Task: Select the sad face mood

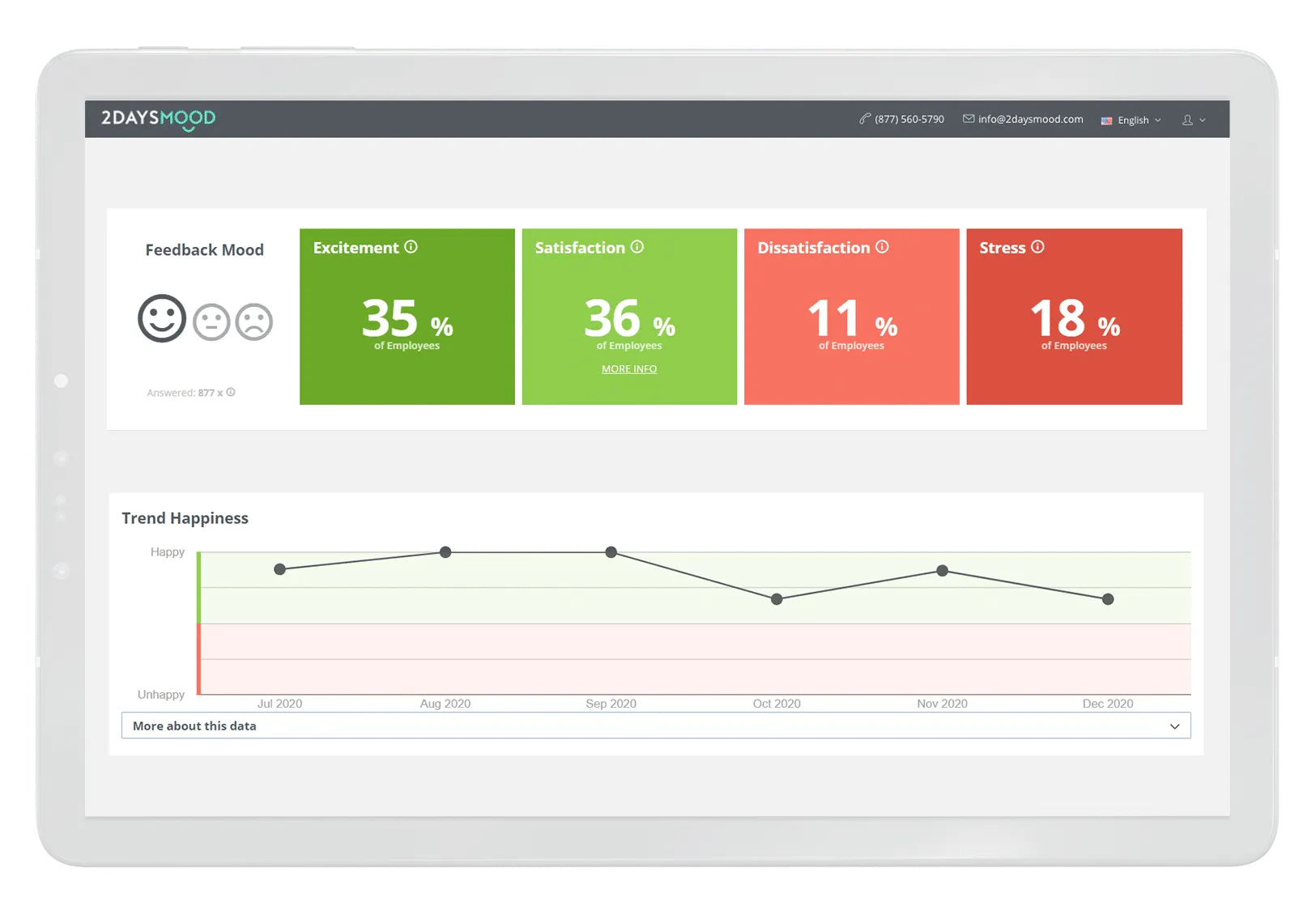Action: pos(254,321)
